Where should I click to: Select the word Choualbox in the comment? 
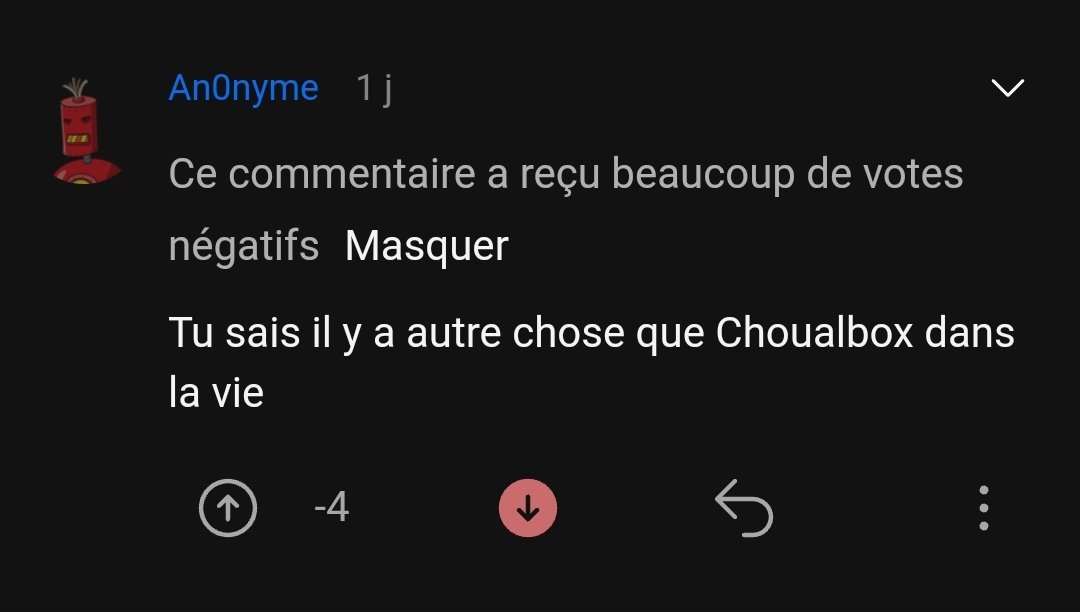[814, 333]
